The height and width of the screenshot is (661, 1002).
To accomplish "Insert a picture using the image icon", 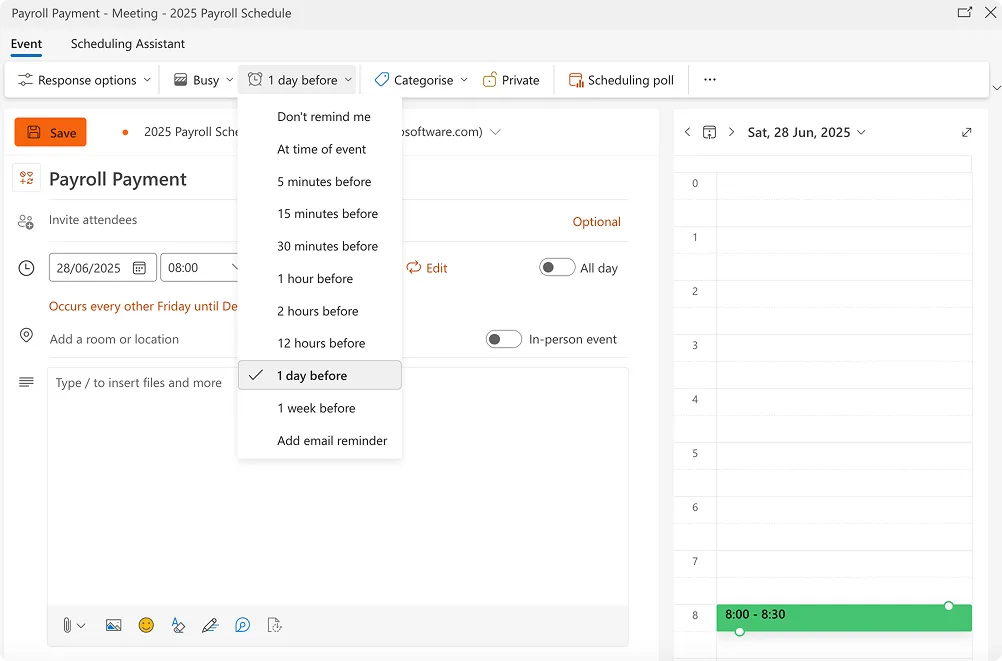I will (114, 625).
